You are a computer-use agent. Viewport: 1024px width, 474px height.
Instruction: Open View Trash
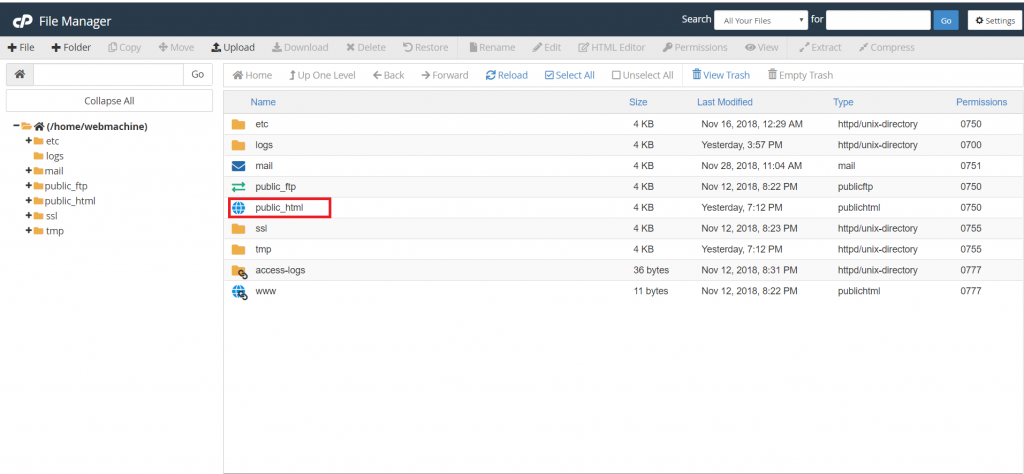tap(721, 75)
